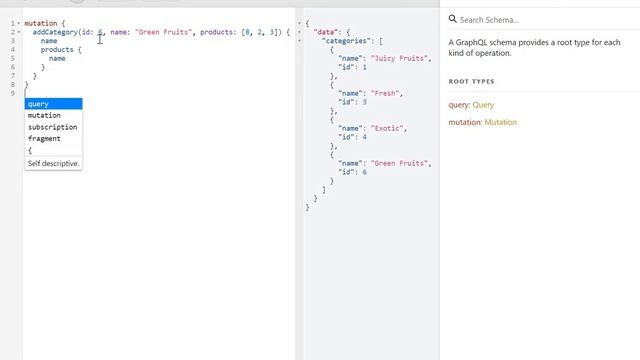The width and height of the screenshot is (640, 360).
Task: Collapse the root result object fold arrow
Action: click(300, 23)
